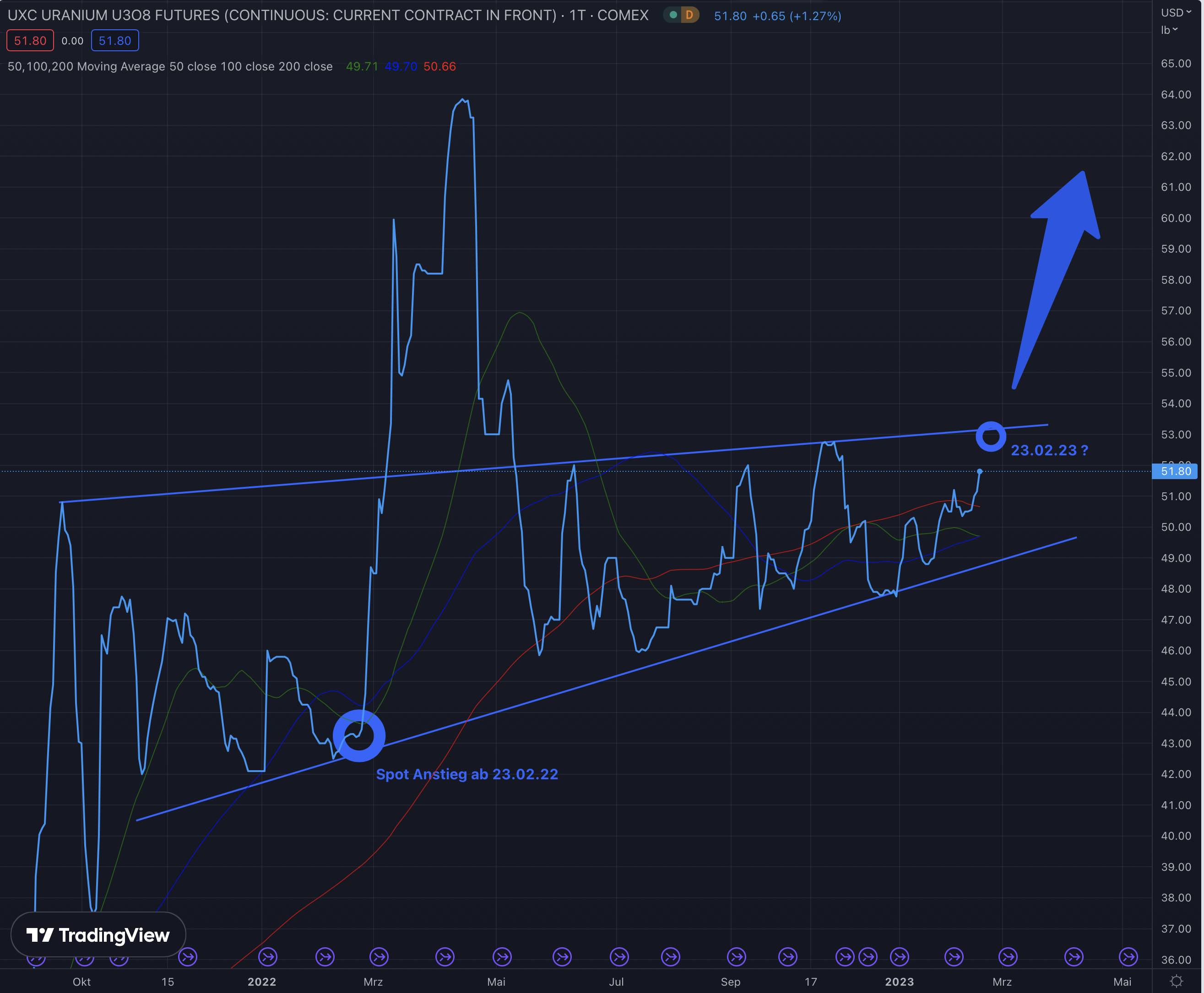This screenshot has width=1204, height=993.
Task: Click the orange D data-delay badge
Action: click(689, 15)
